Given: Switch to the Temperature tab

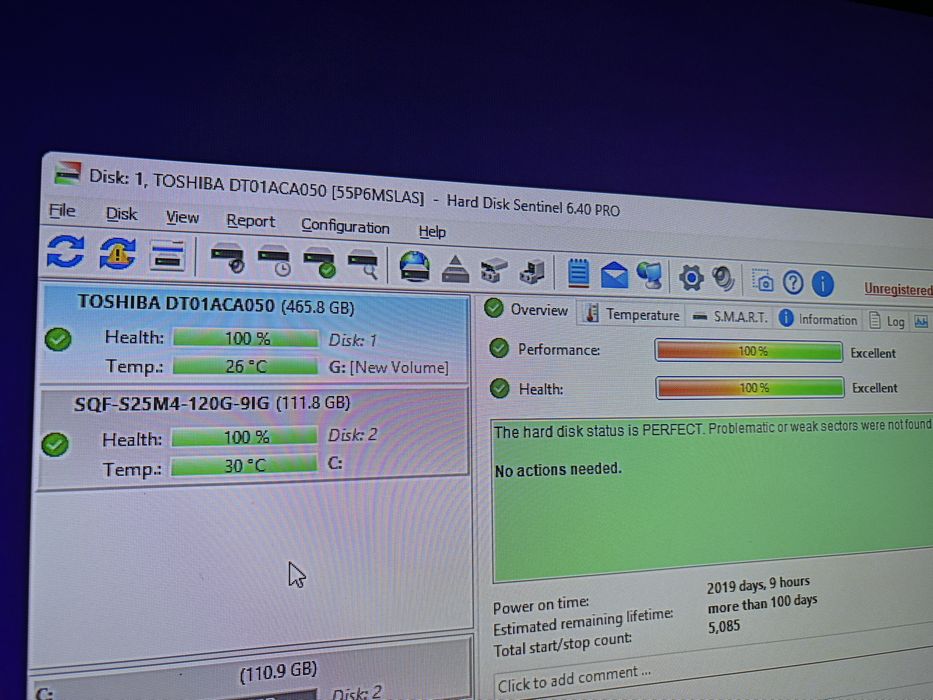Looking at the screenshot, I should click(x=633, y=314).
